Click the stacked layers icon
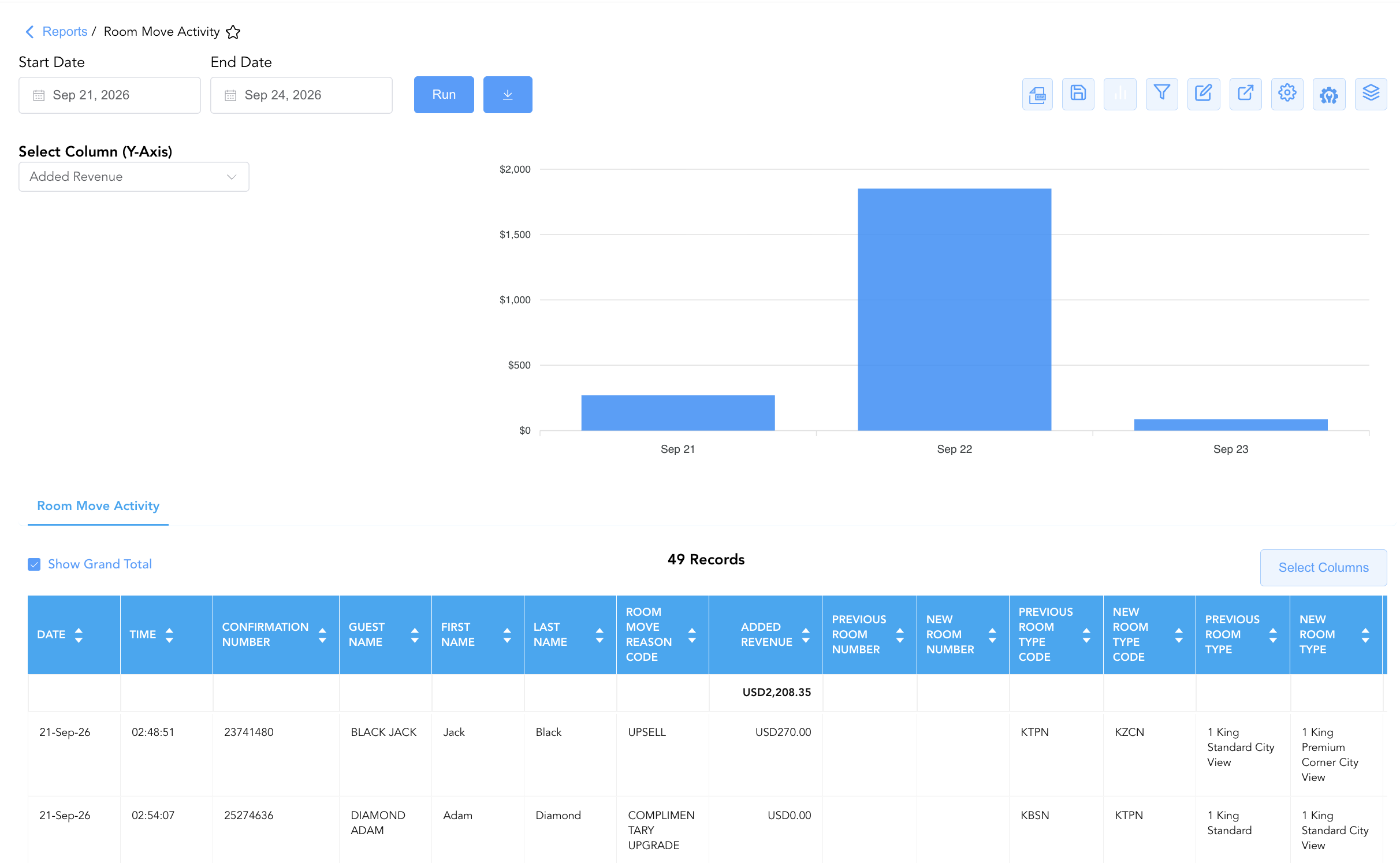1400x863 pixels. (1371, 94)
